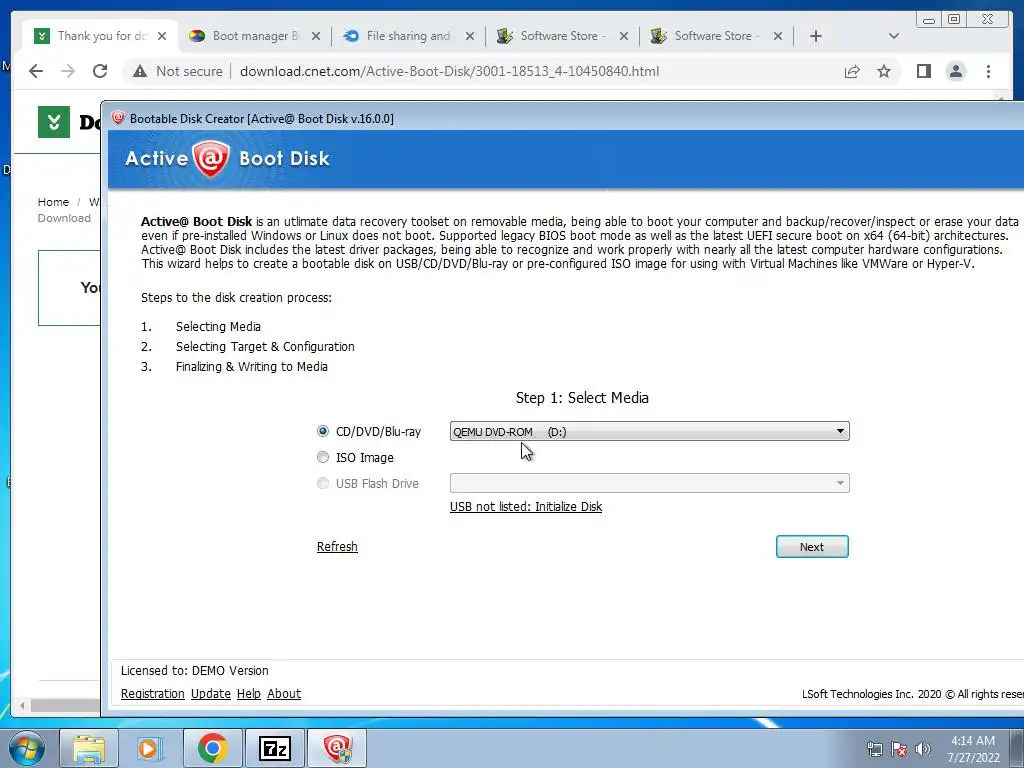Click the taskbar clock showing 4:14 AM

pyautogui.click(x=973, y=749)
